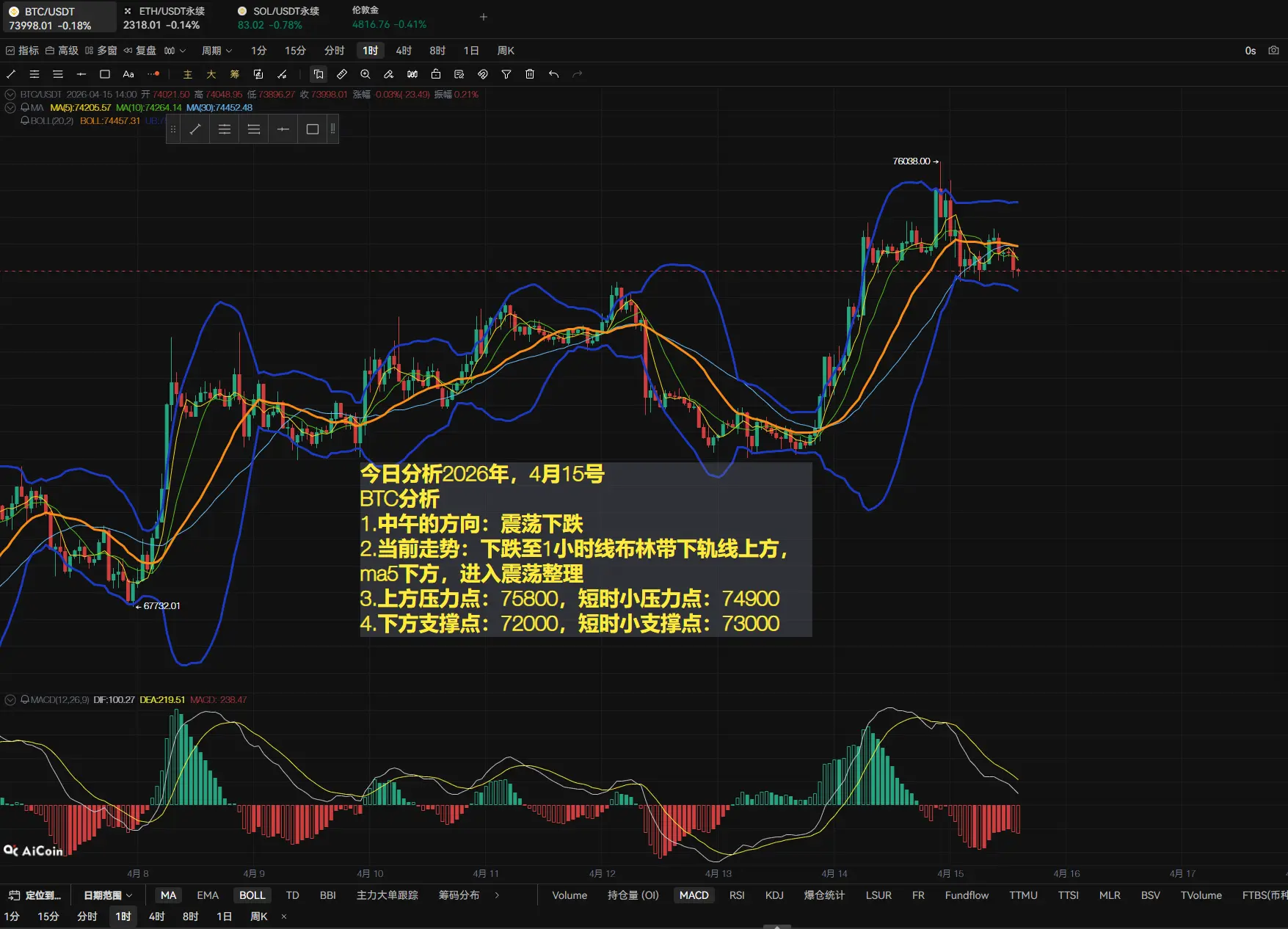
Task: Add a new symbol tab with plus icon
Action: click(x=484, y=17)
